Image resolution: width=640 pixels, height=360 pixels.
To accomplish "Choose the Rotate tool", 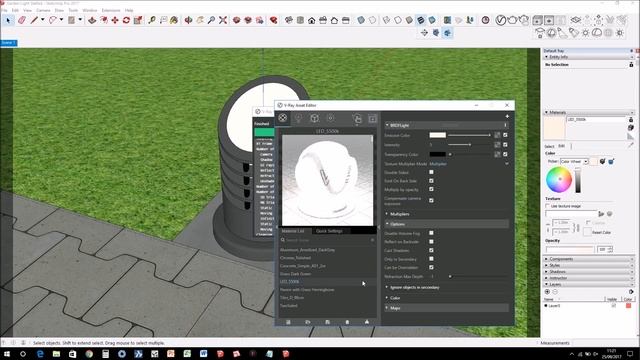I will click(127, 20).
